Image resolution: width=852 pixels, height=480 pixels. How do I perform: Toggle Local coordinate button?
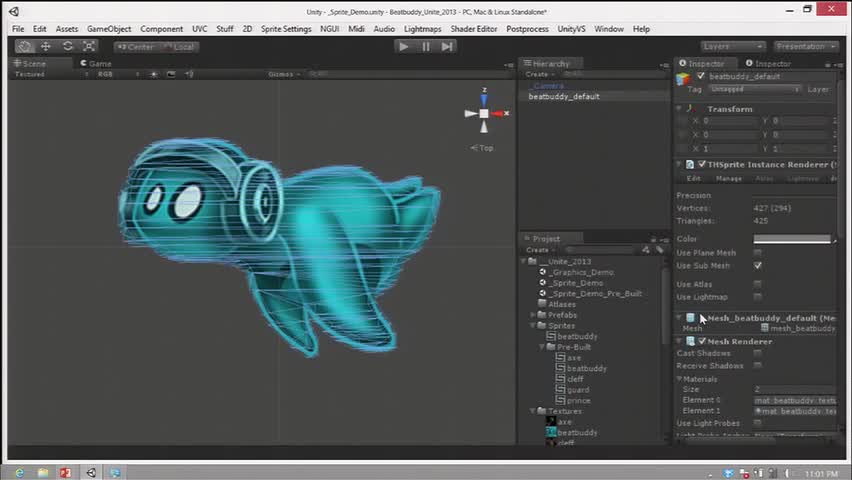point(179,47)
